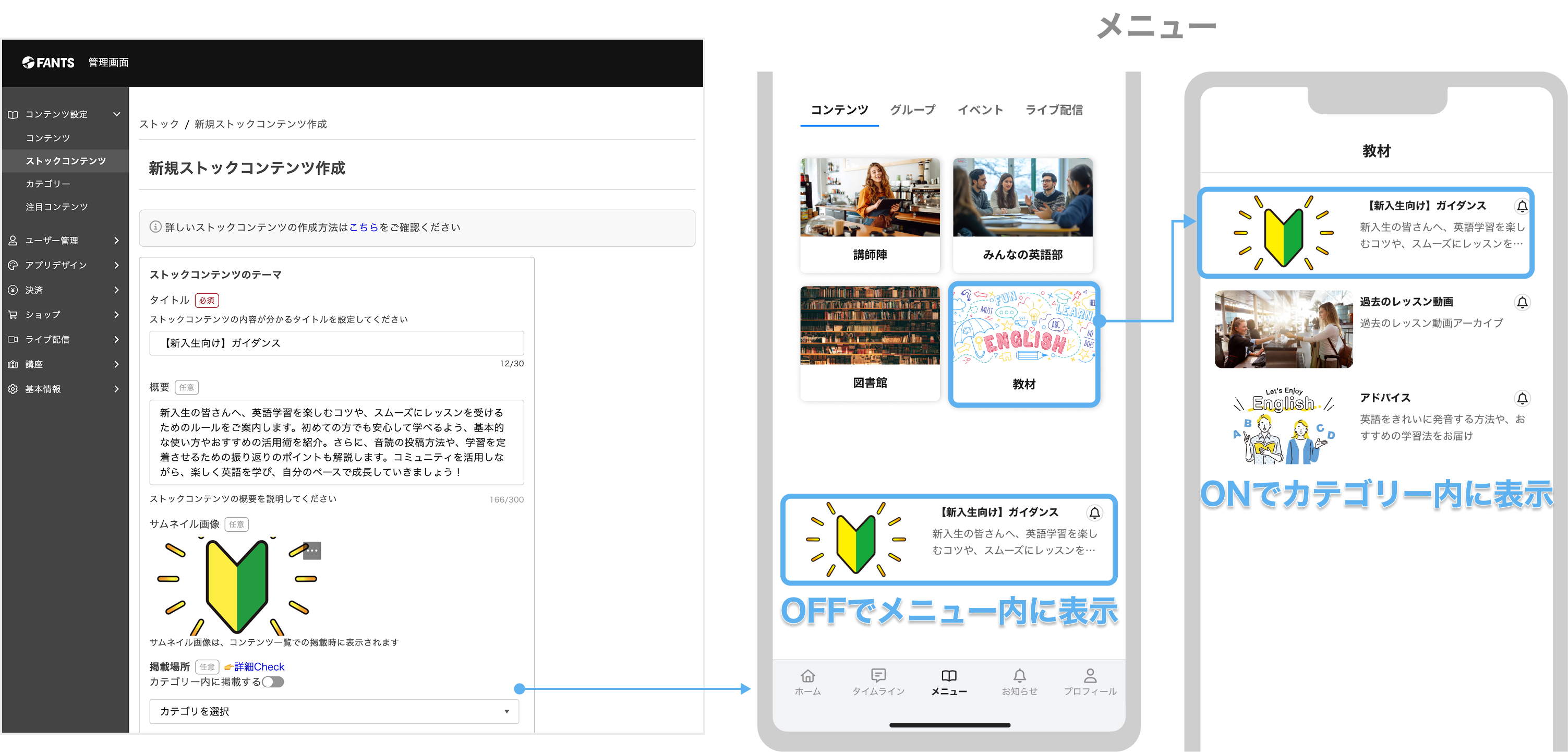Tap the プロフィール icon in phone navigation
Image resolution: width=1568 pixels, height=752 pixels.
point(1090,676)
